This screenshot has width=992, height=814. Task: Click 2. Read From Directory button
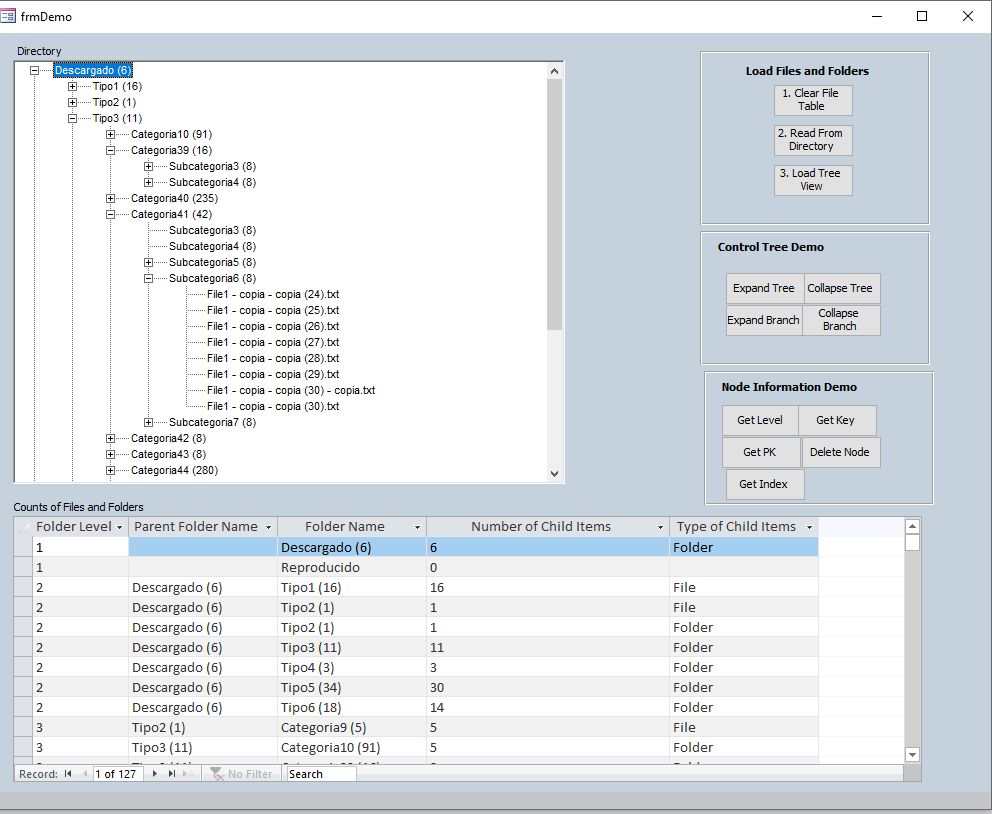click(813, 140)
